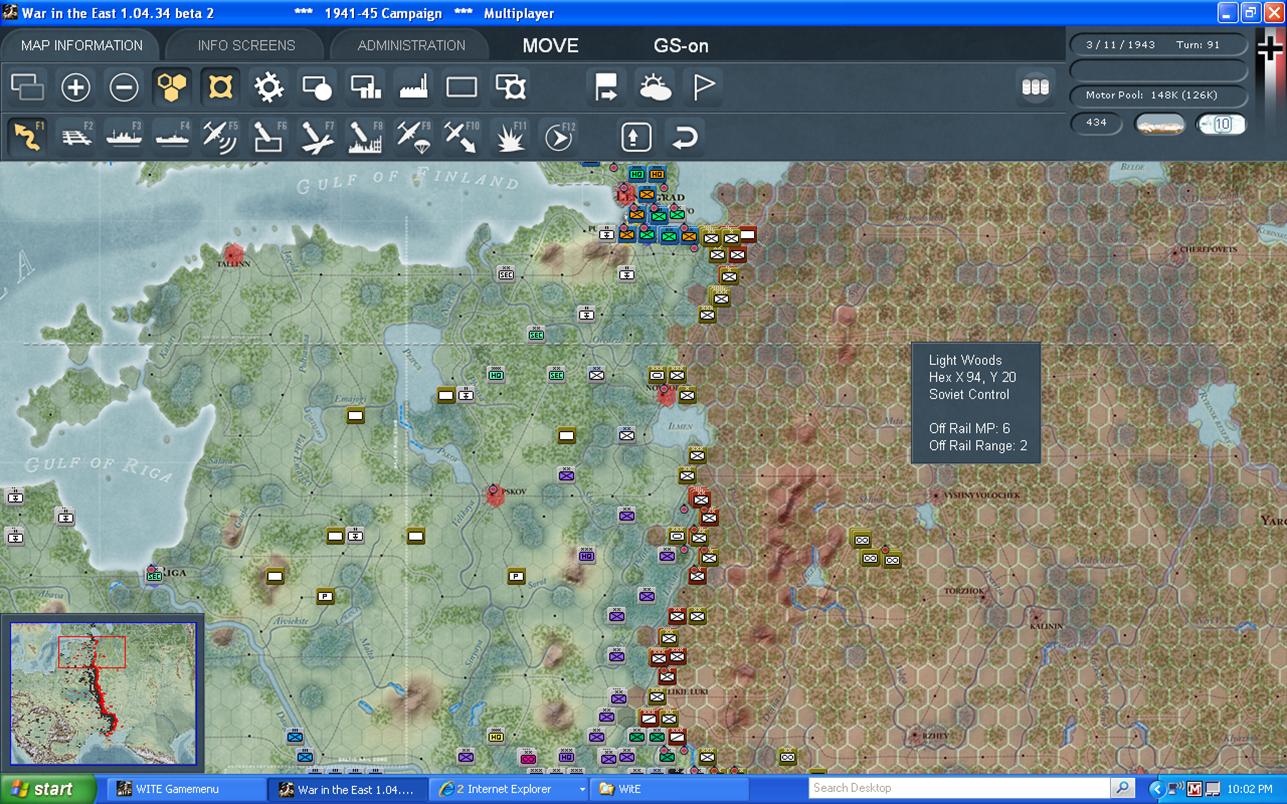The image size is (1287, 804).
Task: Click the rectangle-with-circle map icon
Action: (316, 87)
